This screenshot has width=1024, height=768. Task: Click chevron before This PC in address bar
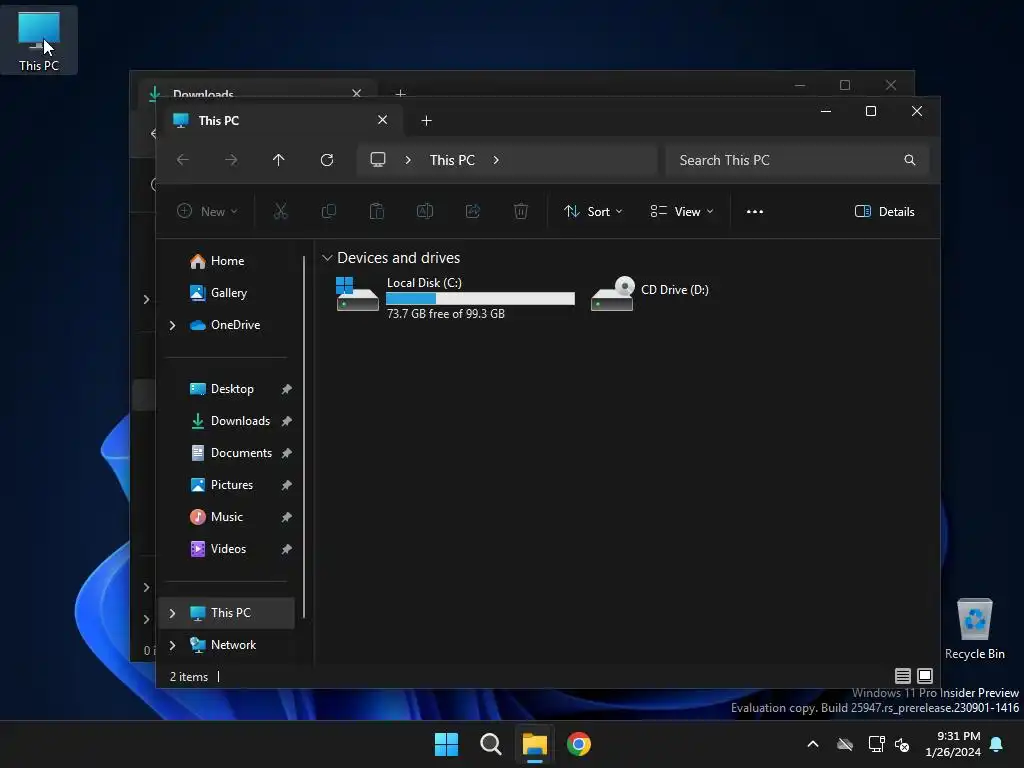click(x=408, y=160)
